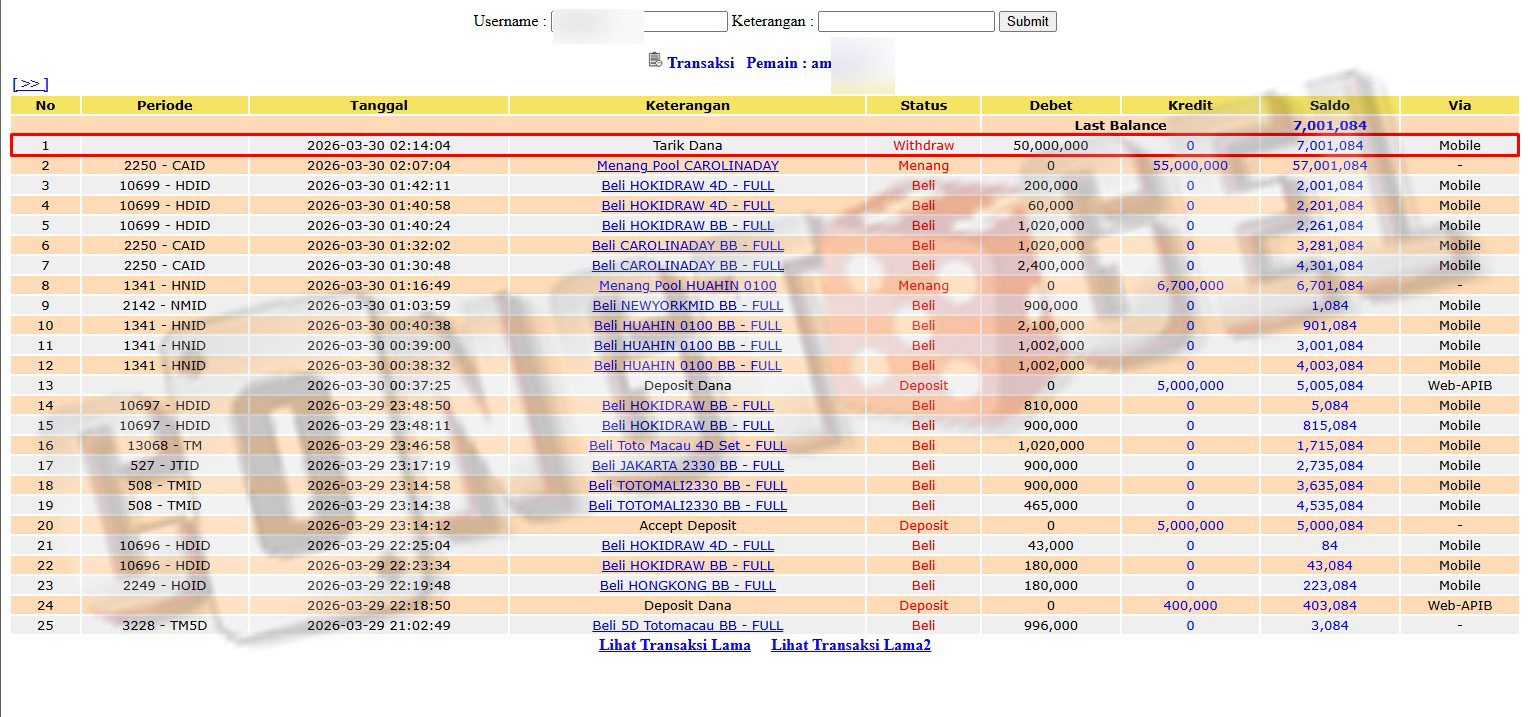
Task: Open Beli HOKIDRAW 4D - FULL row 3
Action: click(x=688, y=185)
